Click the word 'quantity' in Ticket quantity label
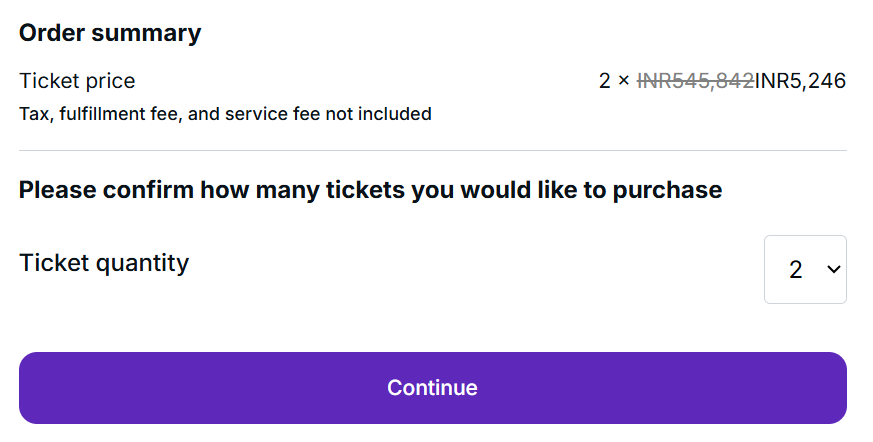This screenshot has height=442, width=873. click(140, 264)
